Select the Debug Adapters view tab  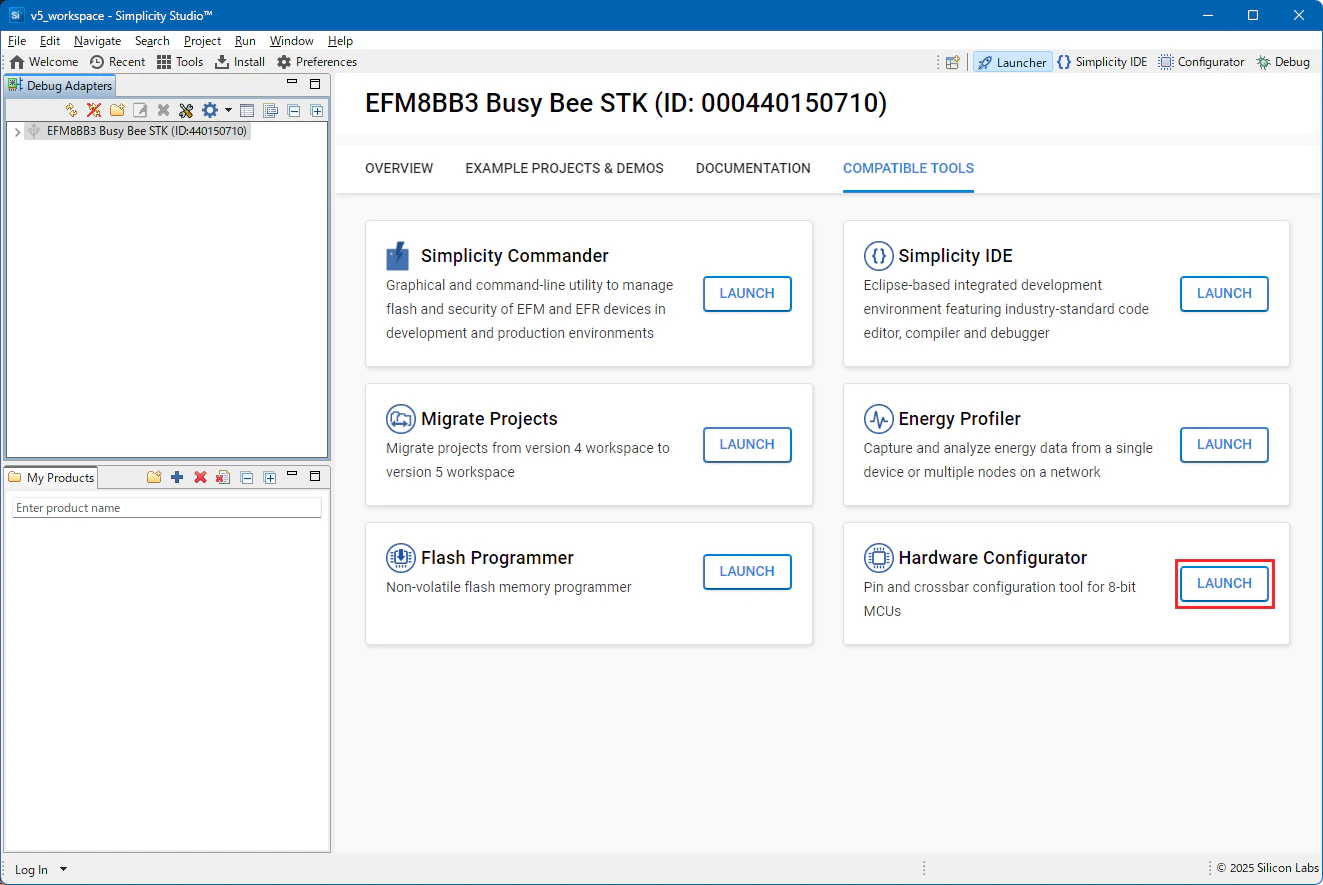click(x=60, y=86)
